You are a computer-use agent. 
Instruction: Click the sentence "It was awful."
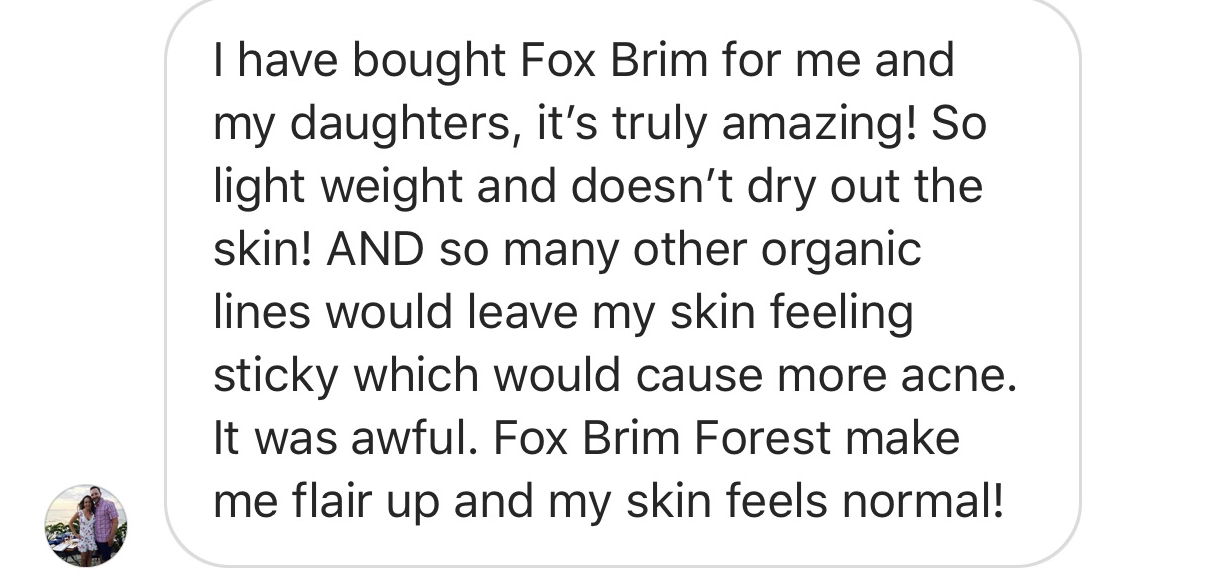[x=341, y=439]
